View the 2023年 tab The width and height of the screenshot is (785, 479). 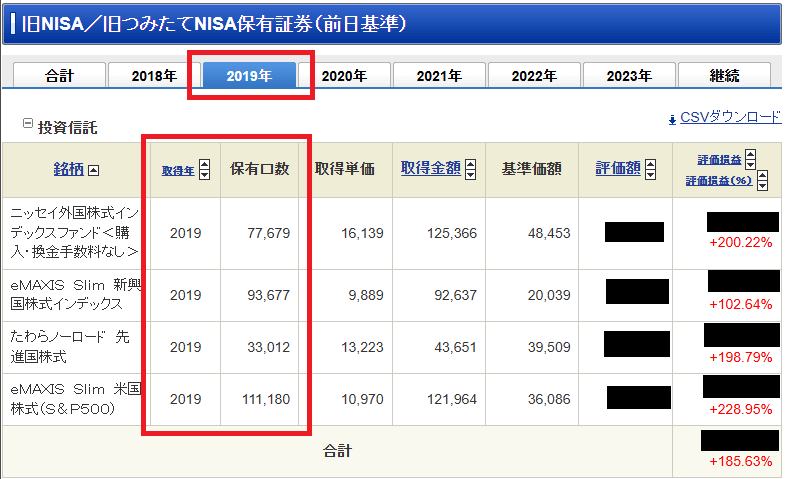pyautogui.click(x=629, y=76)
